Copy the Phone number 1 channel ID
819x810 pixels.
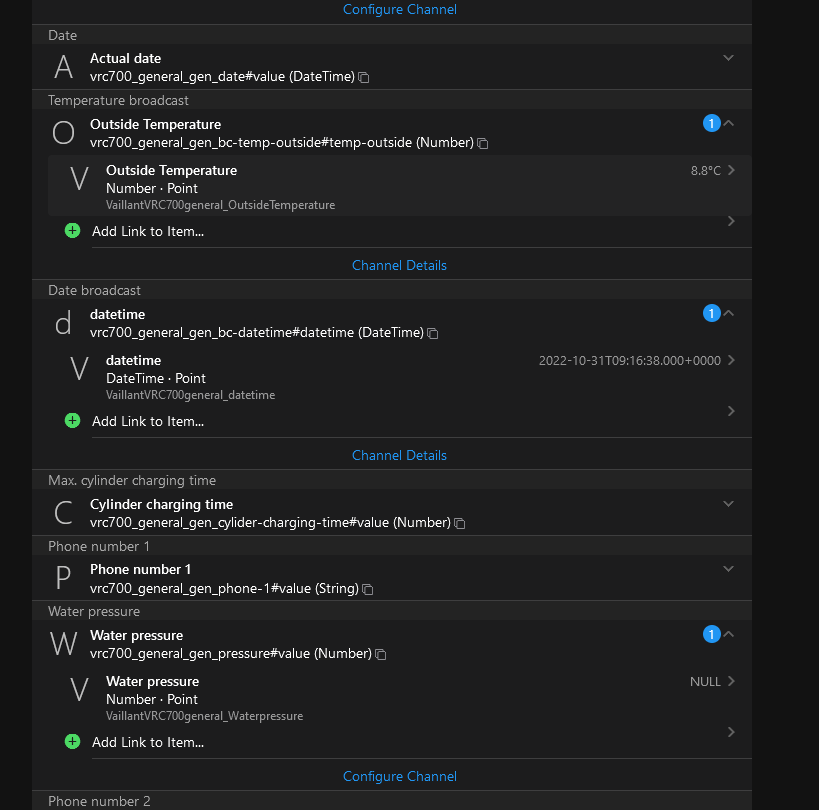[x=368, y=589]
